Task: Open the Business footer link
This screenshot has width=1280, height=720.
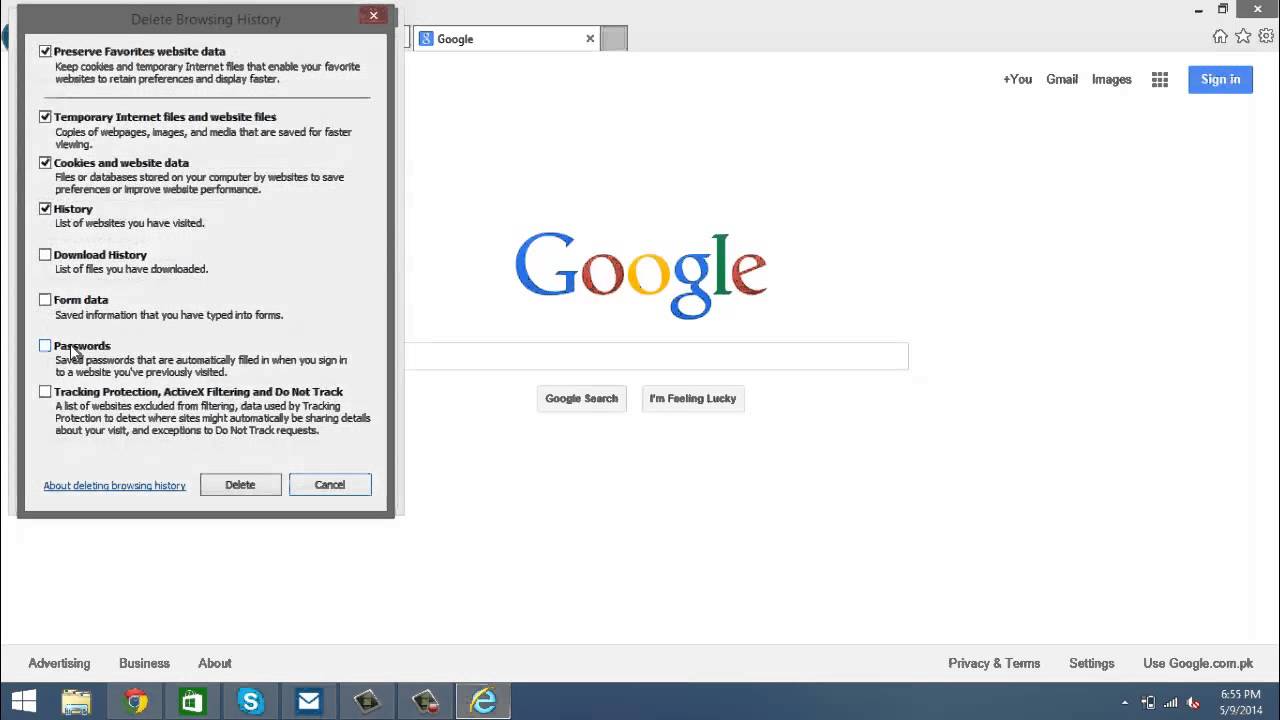Action: (144, 664)
